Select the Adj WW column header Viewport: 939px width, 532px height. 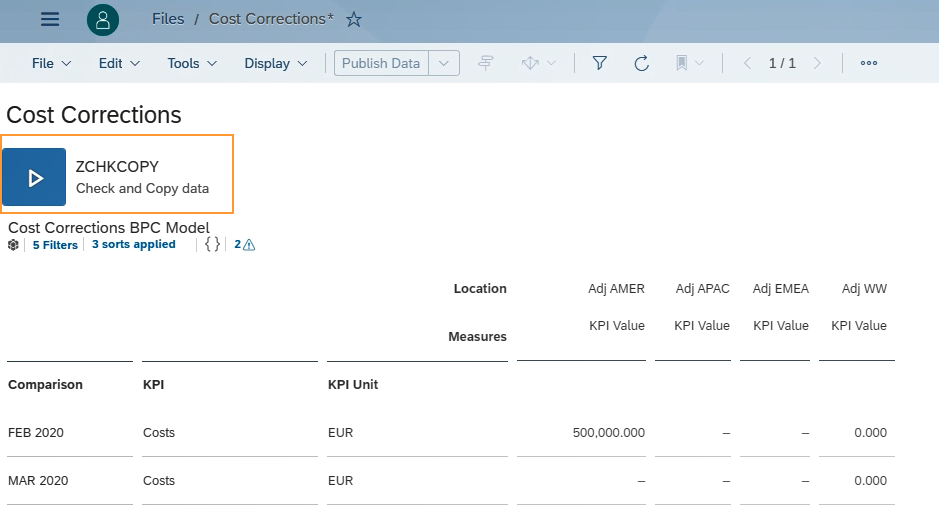864,289
